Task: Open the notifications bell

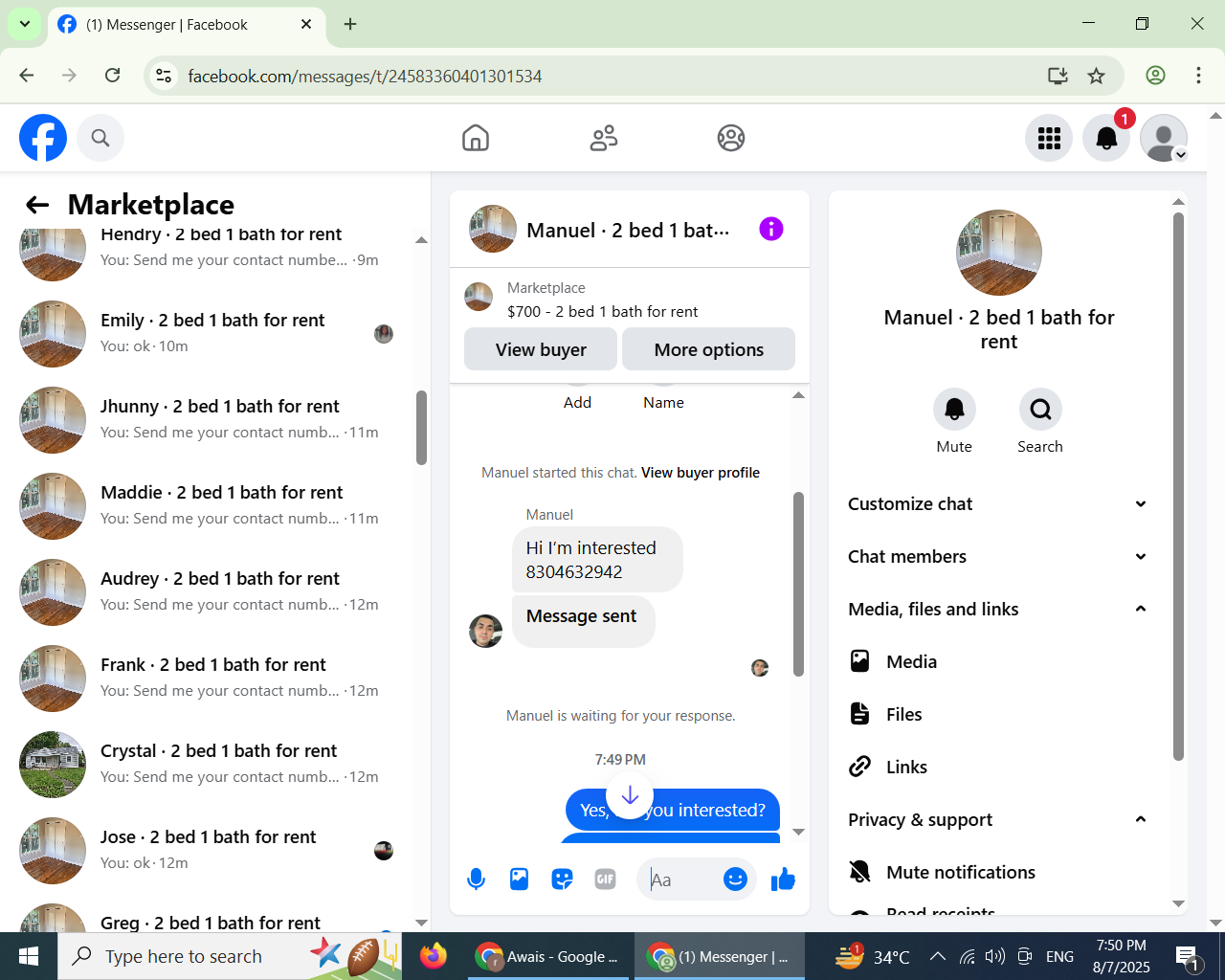Action: pyautogui.click(x=1106, y=138)
